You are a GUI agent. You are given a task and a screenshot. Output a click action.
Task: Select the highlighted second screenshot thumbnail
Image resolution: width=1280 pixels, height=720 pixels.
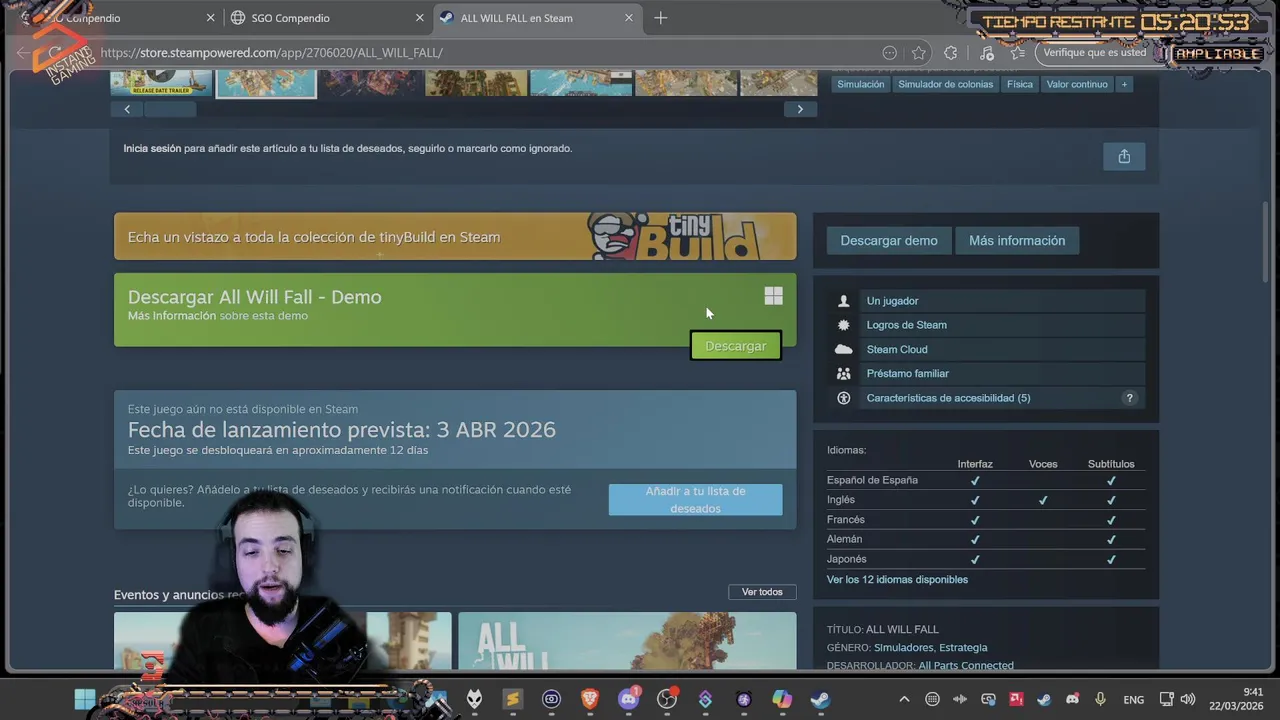point(266,83)
